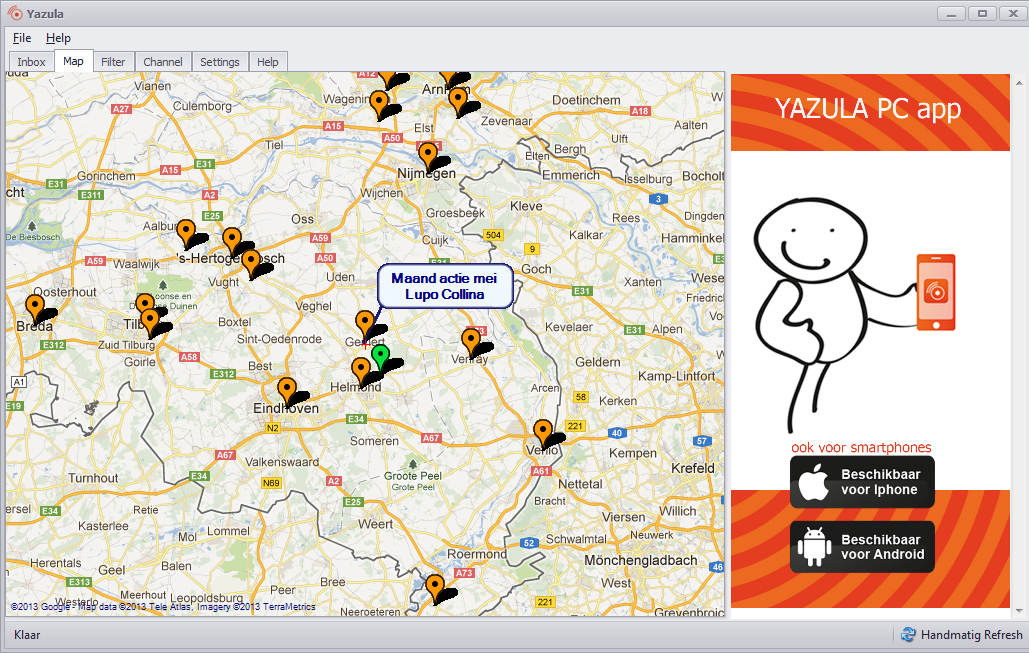This screenshot has height=653, width=1029.
Task: Open the Help menu in the menu bar
Action: [58, 38]
